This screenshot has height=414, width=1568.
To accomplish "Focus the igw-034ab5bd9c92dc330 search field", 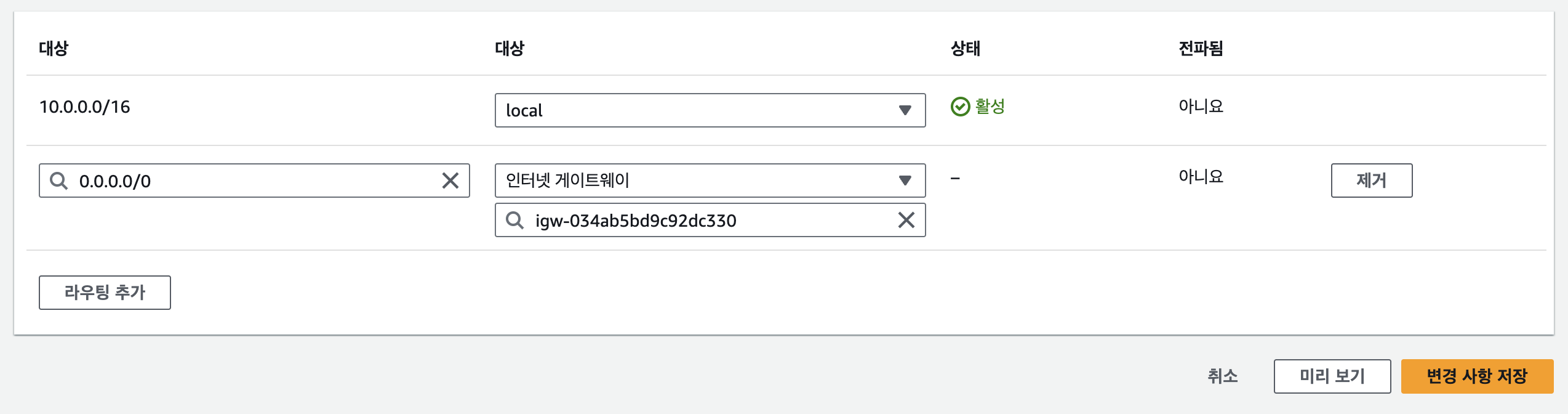I will coord(708,220).
